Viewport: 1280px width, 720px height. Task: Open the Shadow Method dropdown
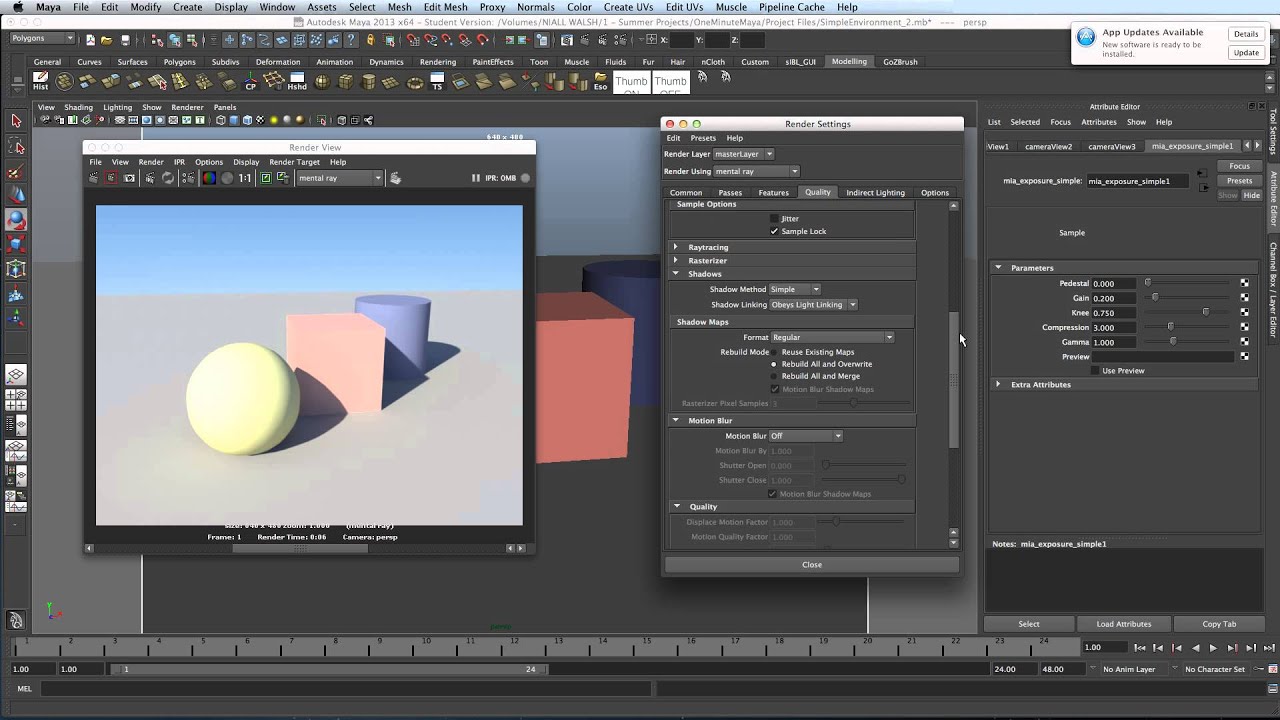pyautogui.click(x=794, y=289)
